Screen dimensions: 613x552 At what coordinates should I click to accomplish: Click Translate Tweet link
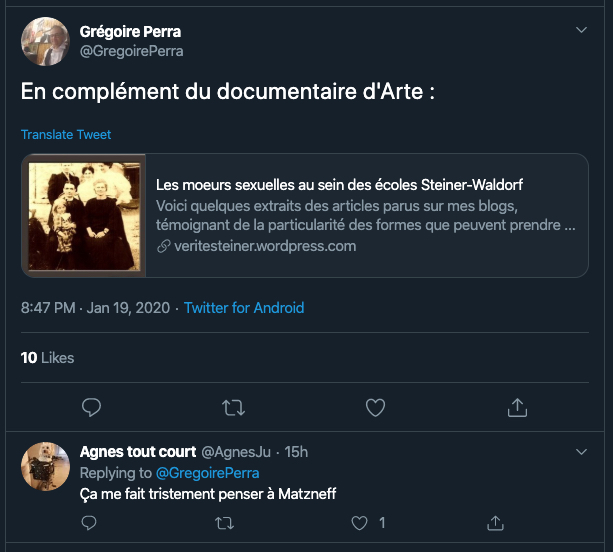point(66,135)
